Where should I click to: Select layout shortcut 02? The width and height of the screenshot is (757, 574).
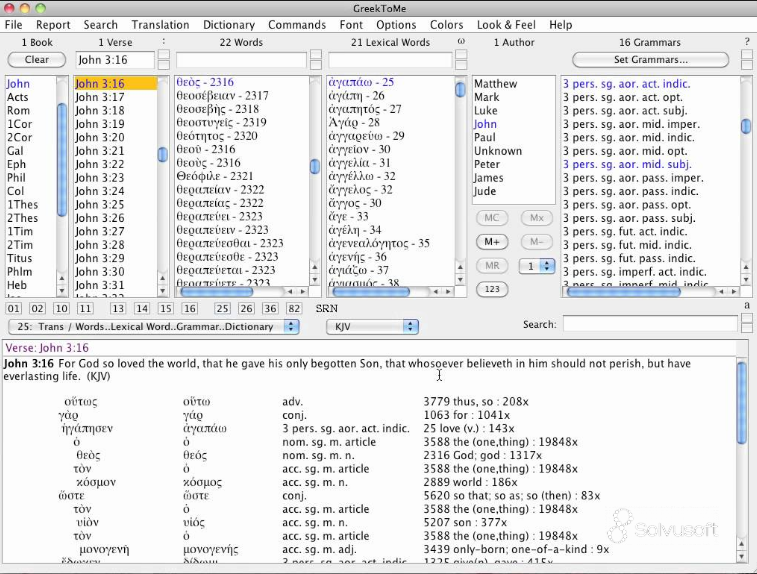(37, 308)
